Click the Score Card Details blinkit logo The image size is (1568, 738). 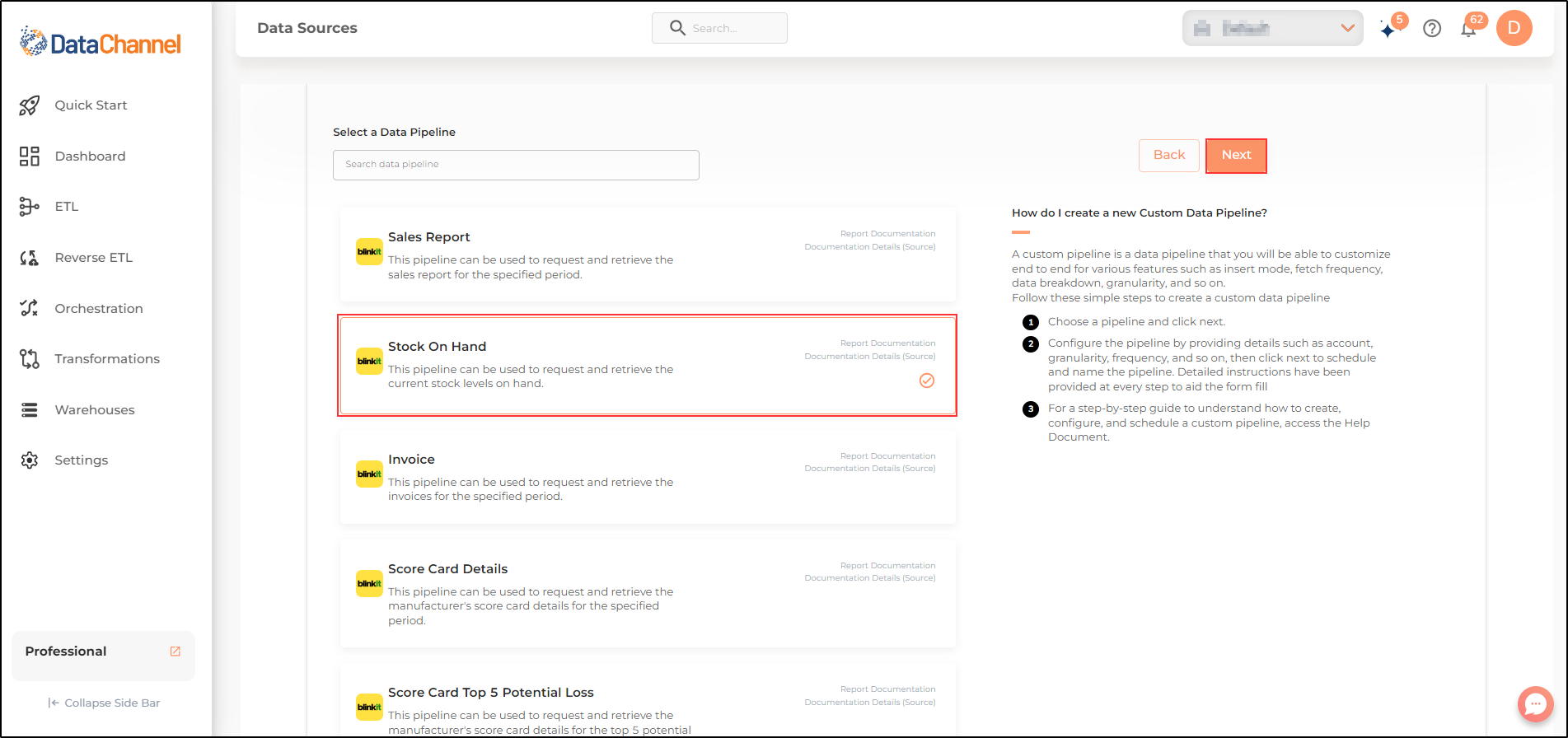click(x=369, y=584)
